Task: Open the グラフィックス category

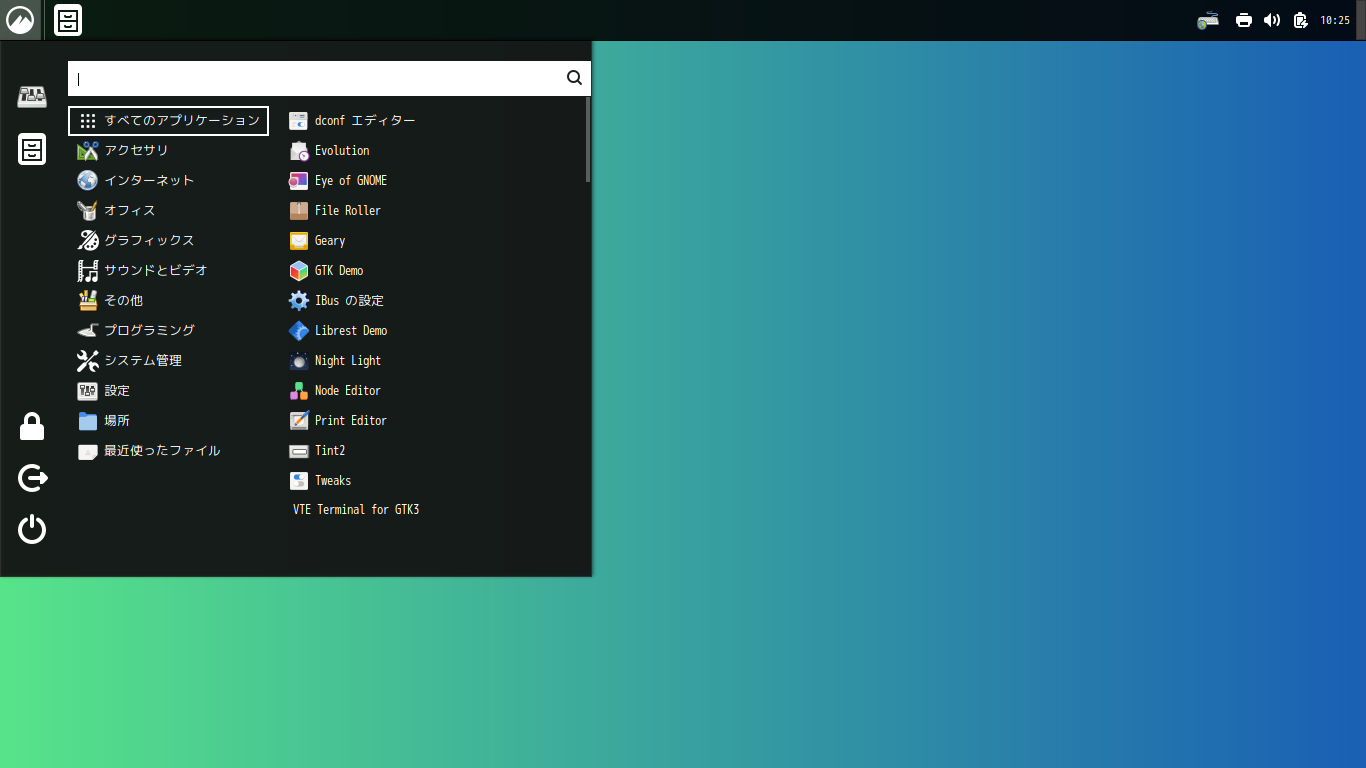Action: click(168, 240)
